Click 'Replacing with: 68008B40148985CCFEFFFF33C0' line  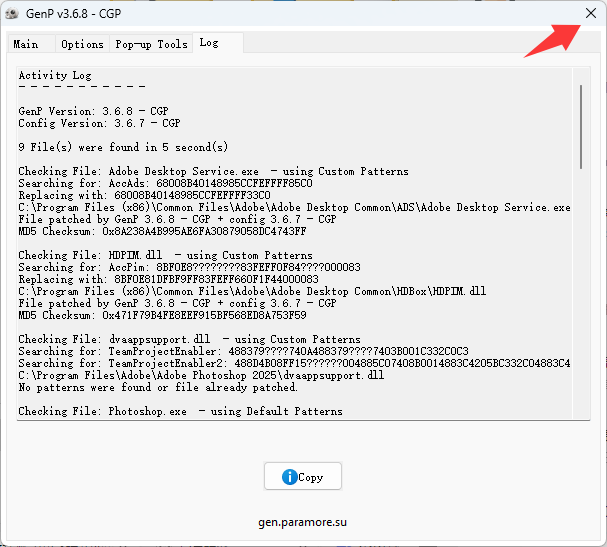tap(144, 195)
